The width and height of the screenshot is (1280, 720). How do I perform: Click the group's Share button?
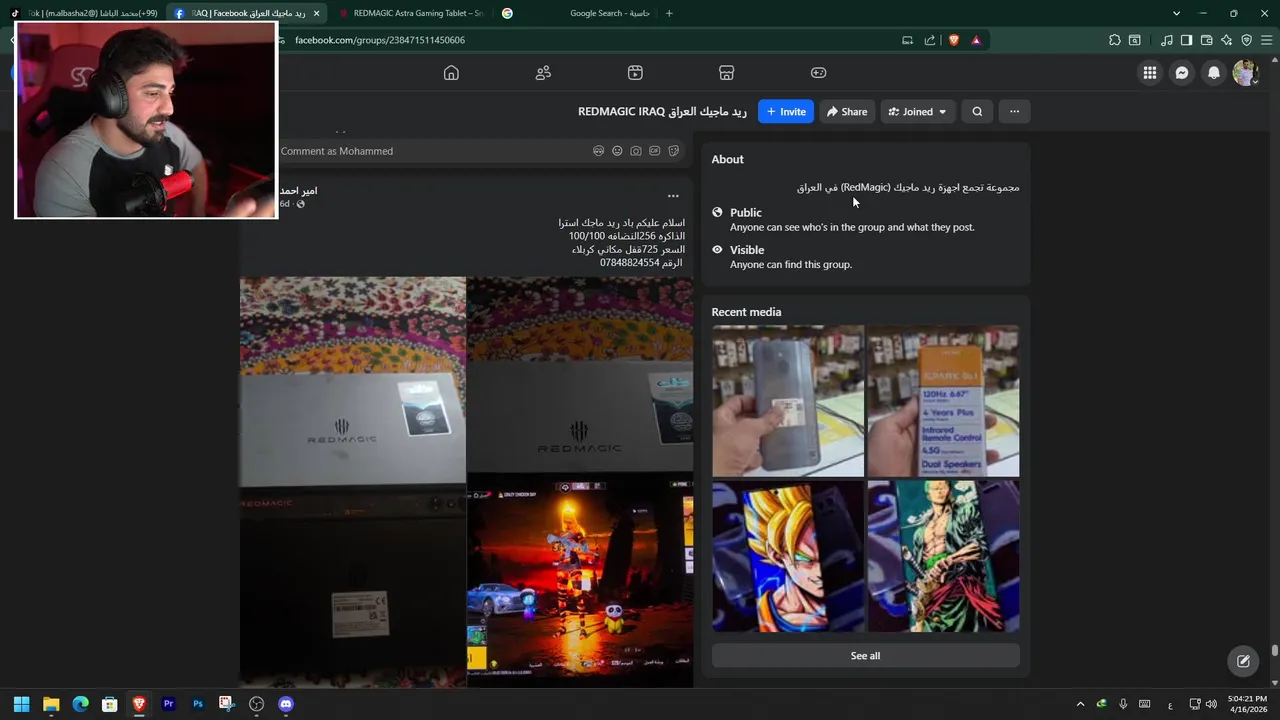coord(847,112)
